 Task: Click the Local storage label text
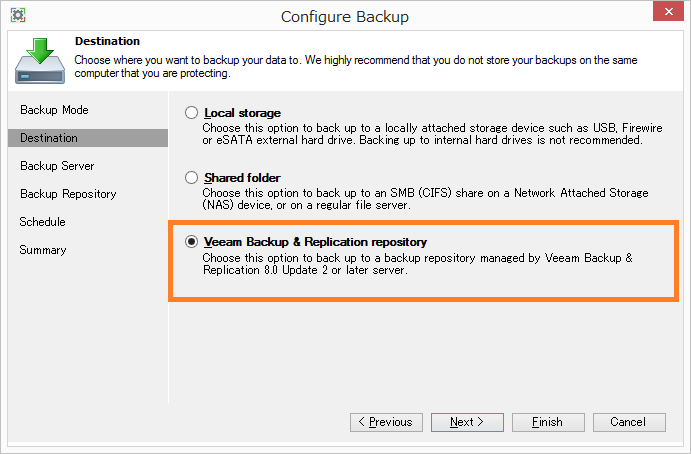pos(242,113)
